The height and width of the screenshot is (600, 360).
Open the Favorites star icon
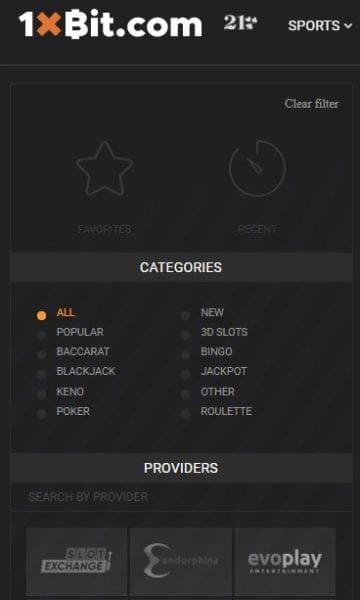(x=104, y=169)
